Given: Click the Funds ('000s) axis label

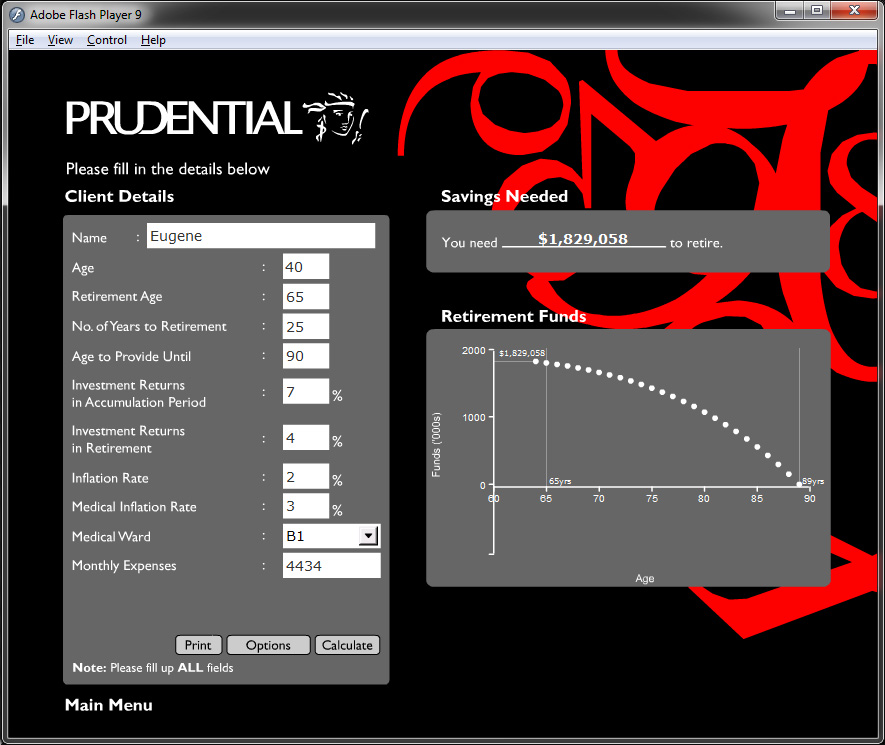Looking at the screenshot, I should point(436,445).
